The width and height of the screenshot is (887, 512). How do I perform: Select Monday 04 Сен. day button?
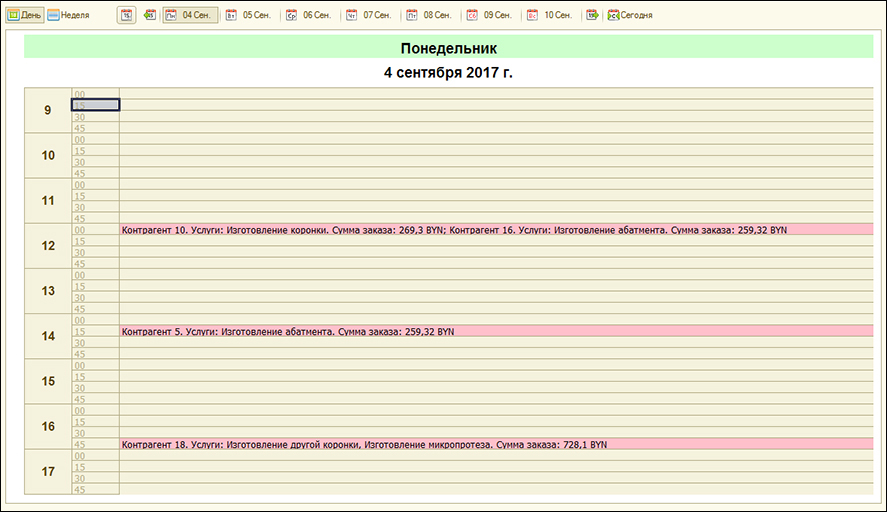click(190, 15)
